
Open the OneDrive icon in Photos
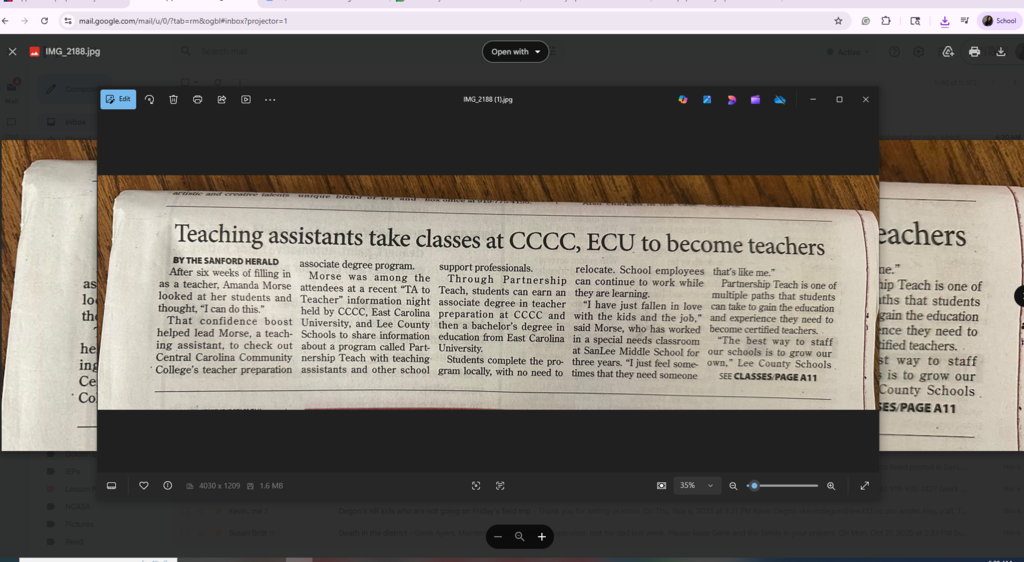point(779,99)
